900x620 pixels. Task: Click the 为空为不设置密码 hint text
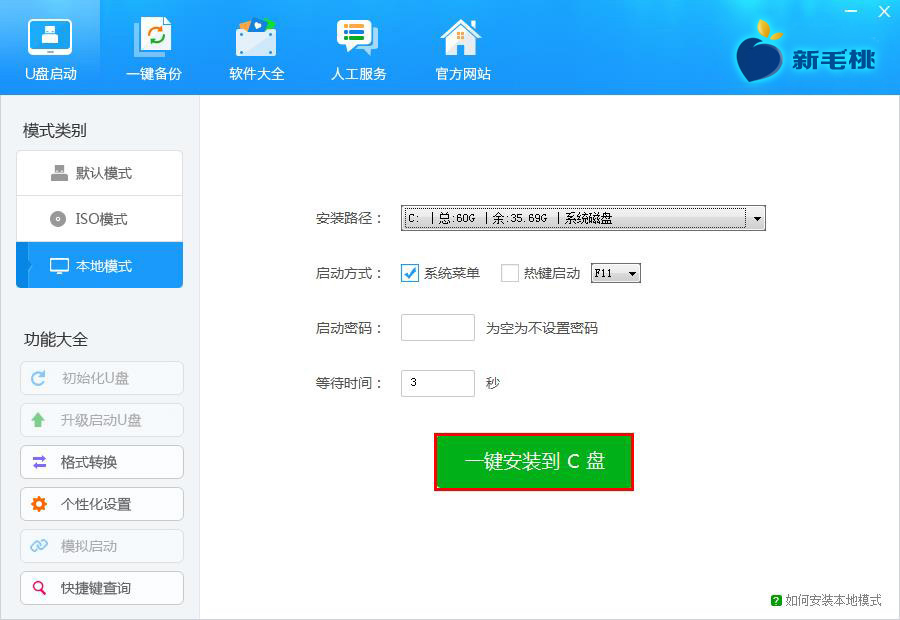tap(542, 328)
